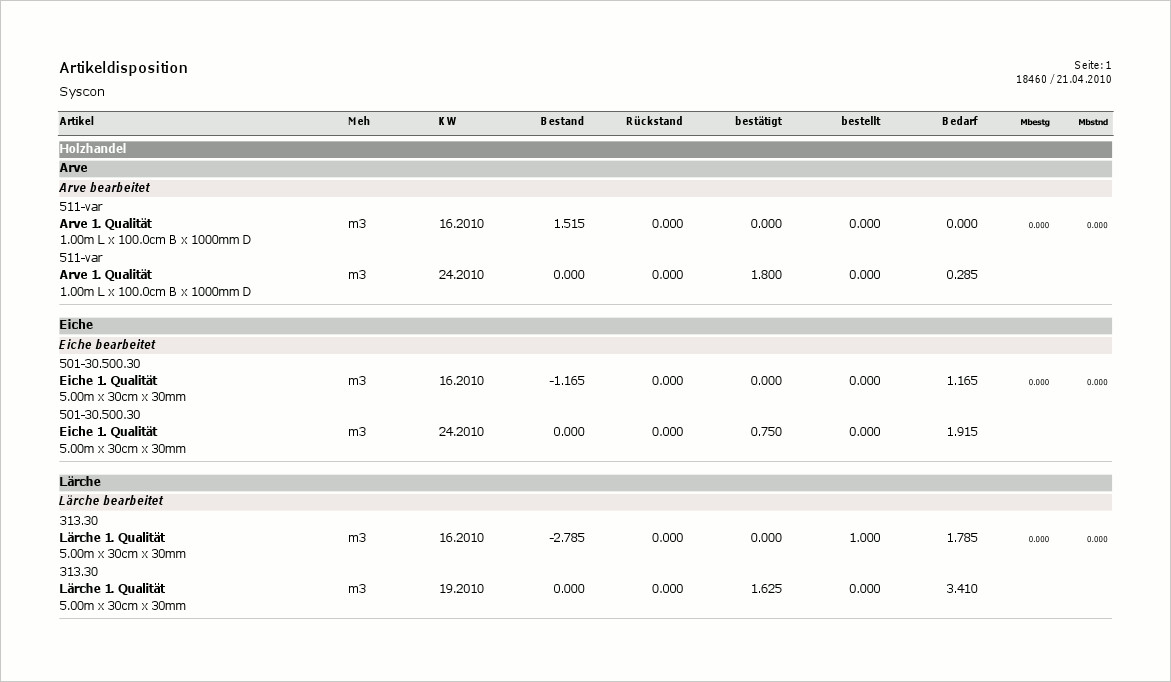Select the Bestand column header
This screenshot has width=1171, height=682.
[562, 122]
